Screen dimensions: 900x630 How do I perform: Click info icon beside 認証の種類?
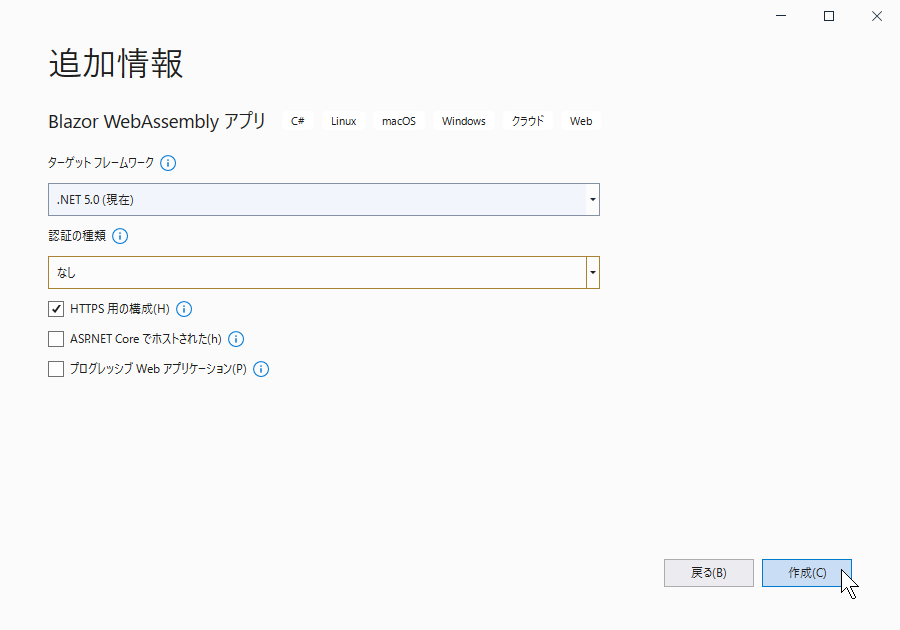120,236
